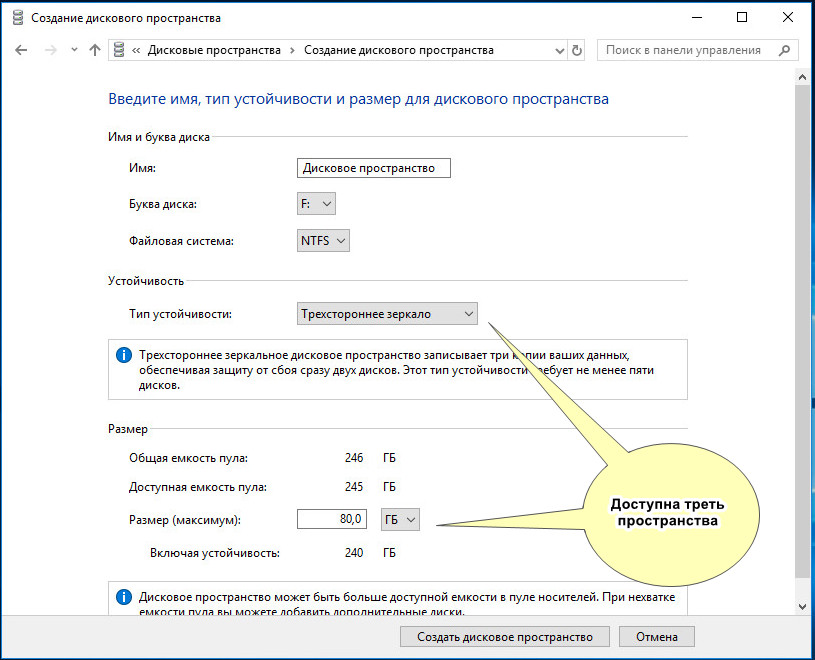
Task: Focus the Имя text field
Action: (374, 168)
